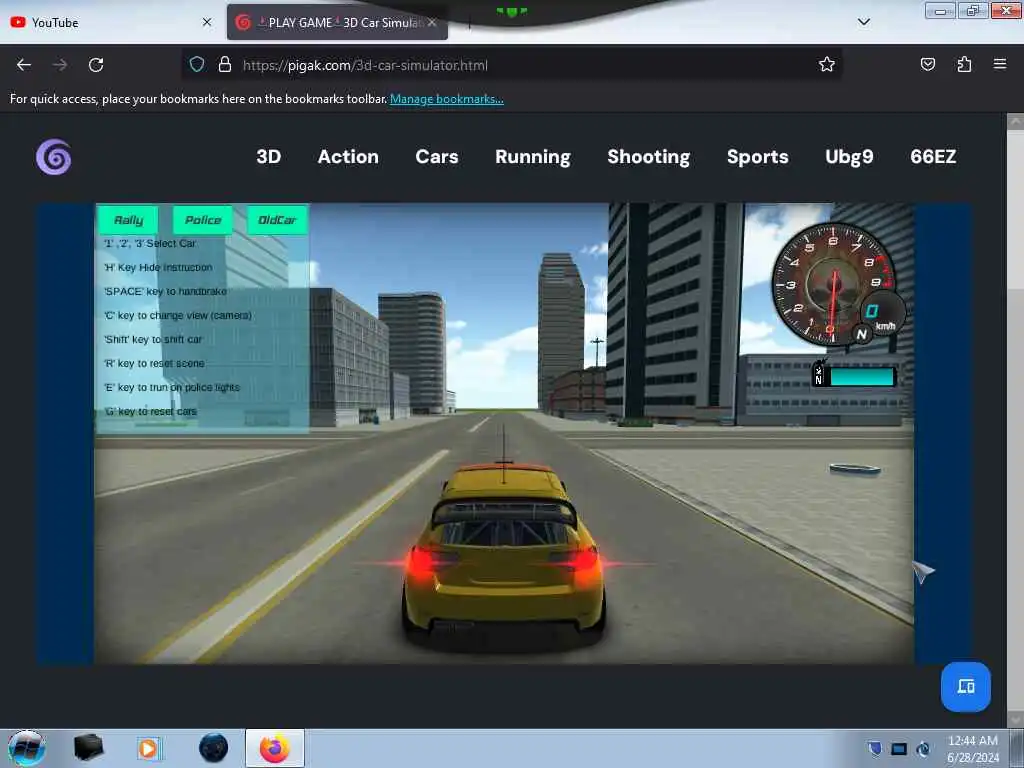Image resolution: width=1024 pixels, height=768 pixels.
Task: Click the "'1','2','3' Select Car" text
Action: [x=150, y=243]
